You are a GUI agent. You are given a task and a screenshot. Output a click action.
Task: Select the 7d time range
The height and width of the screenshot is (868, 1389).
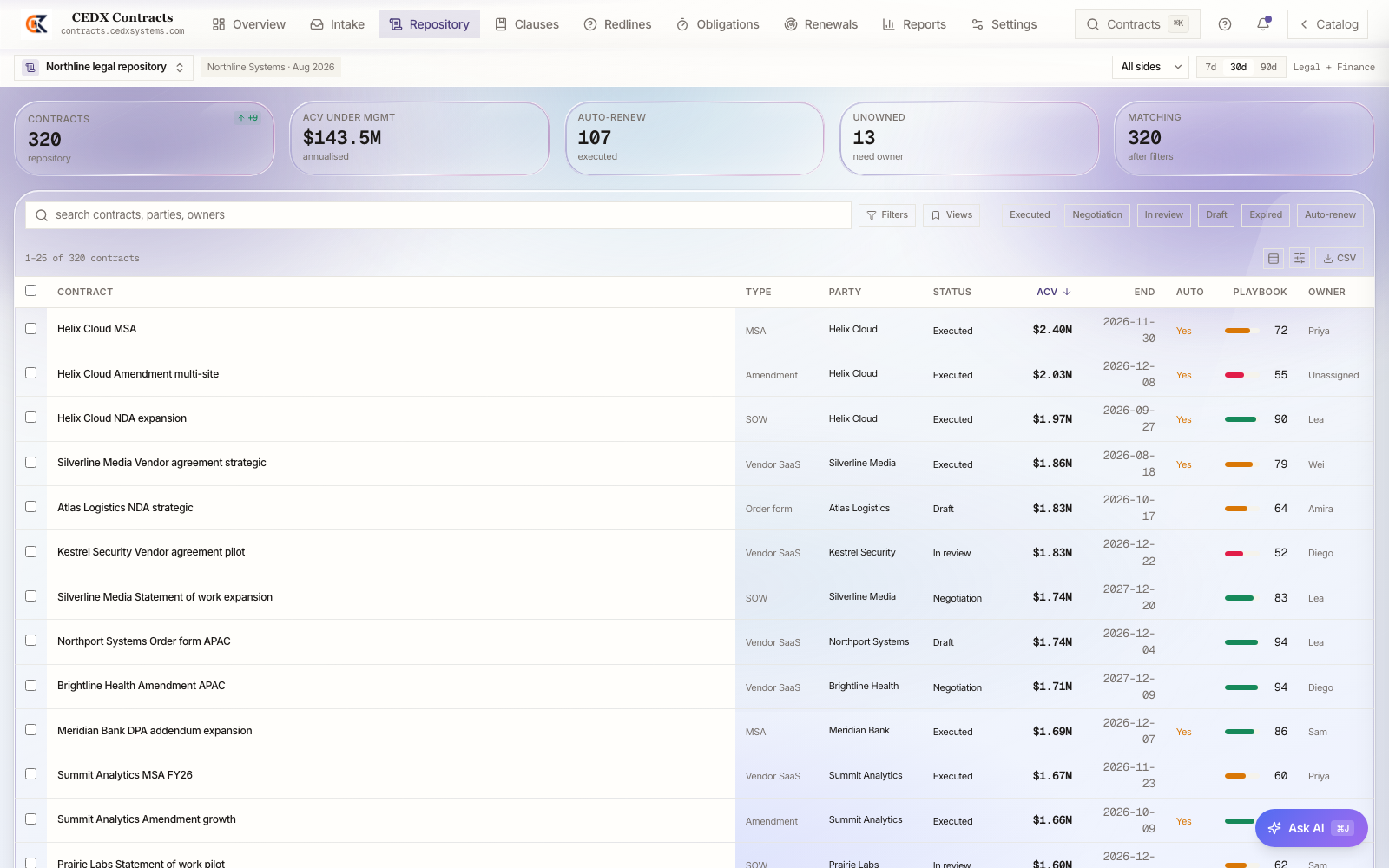pos(1211,67)
